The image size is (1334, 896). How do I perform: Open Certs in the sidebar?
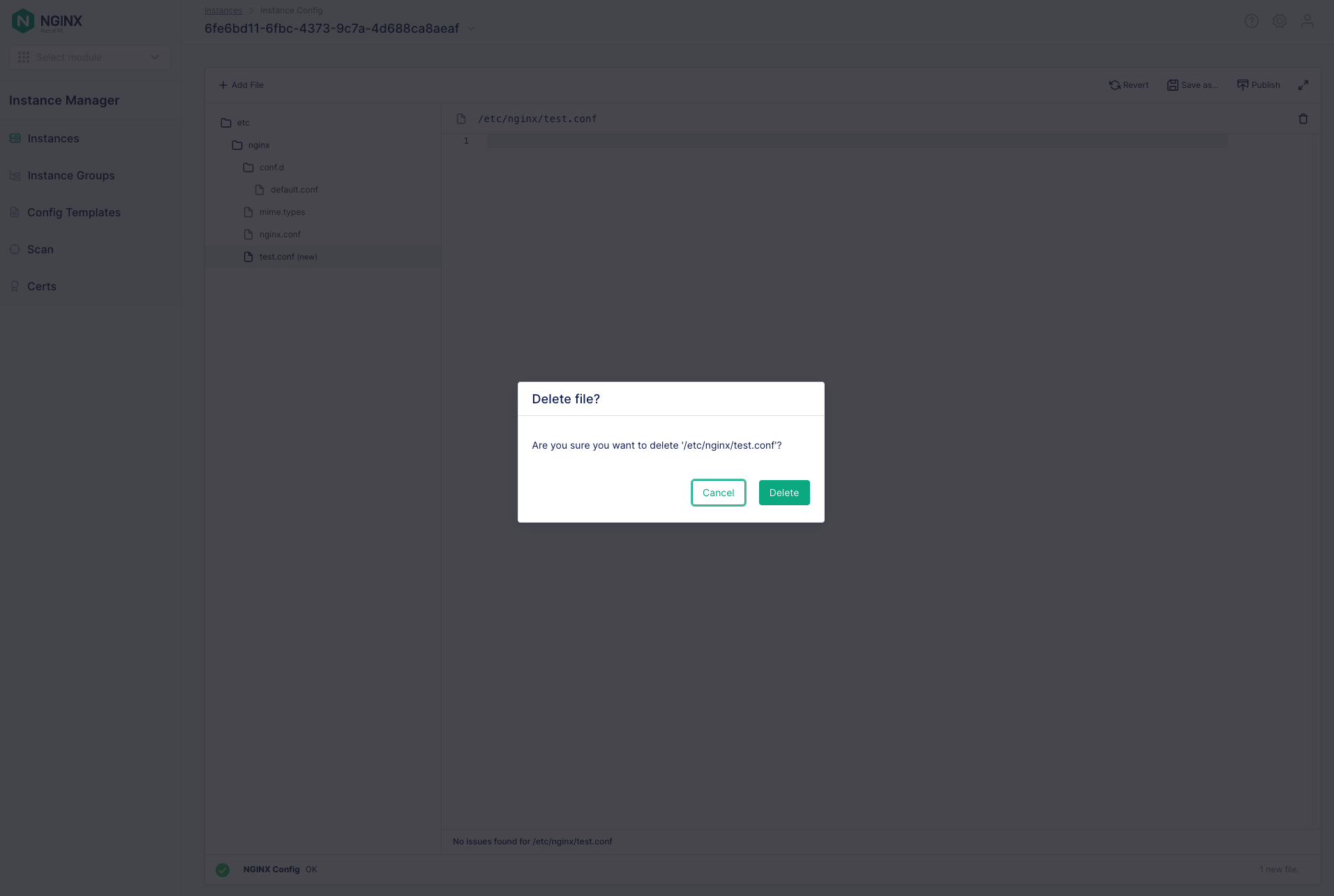[x=42, y=286]
